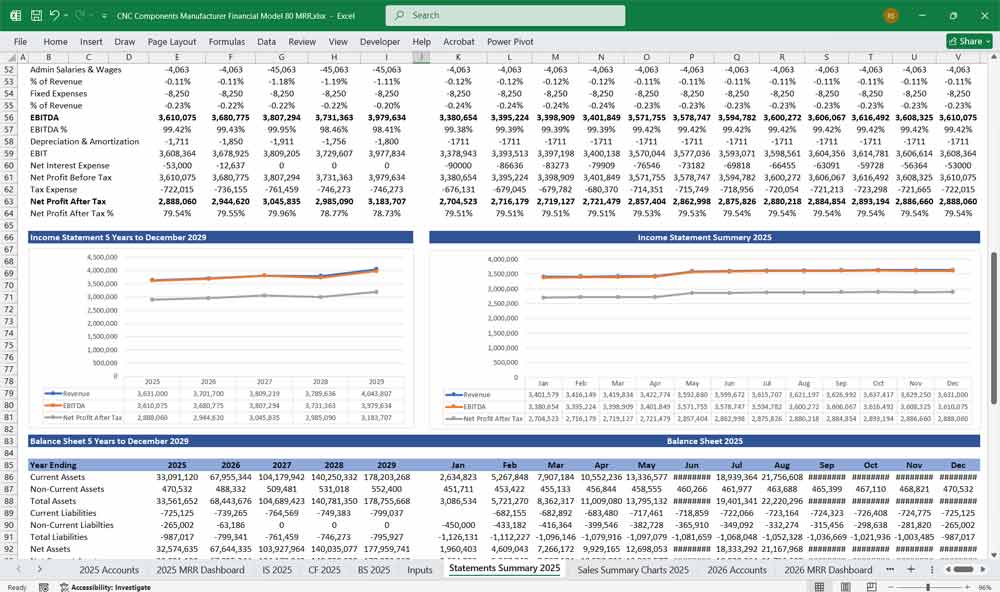Open the Review ribbon tab
Screen dimensions: 1000x592
click(x=302, y=41)
